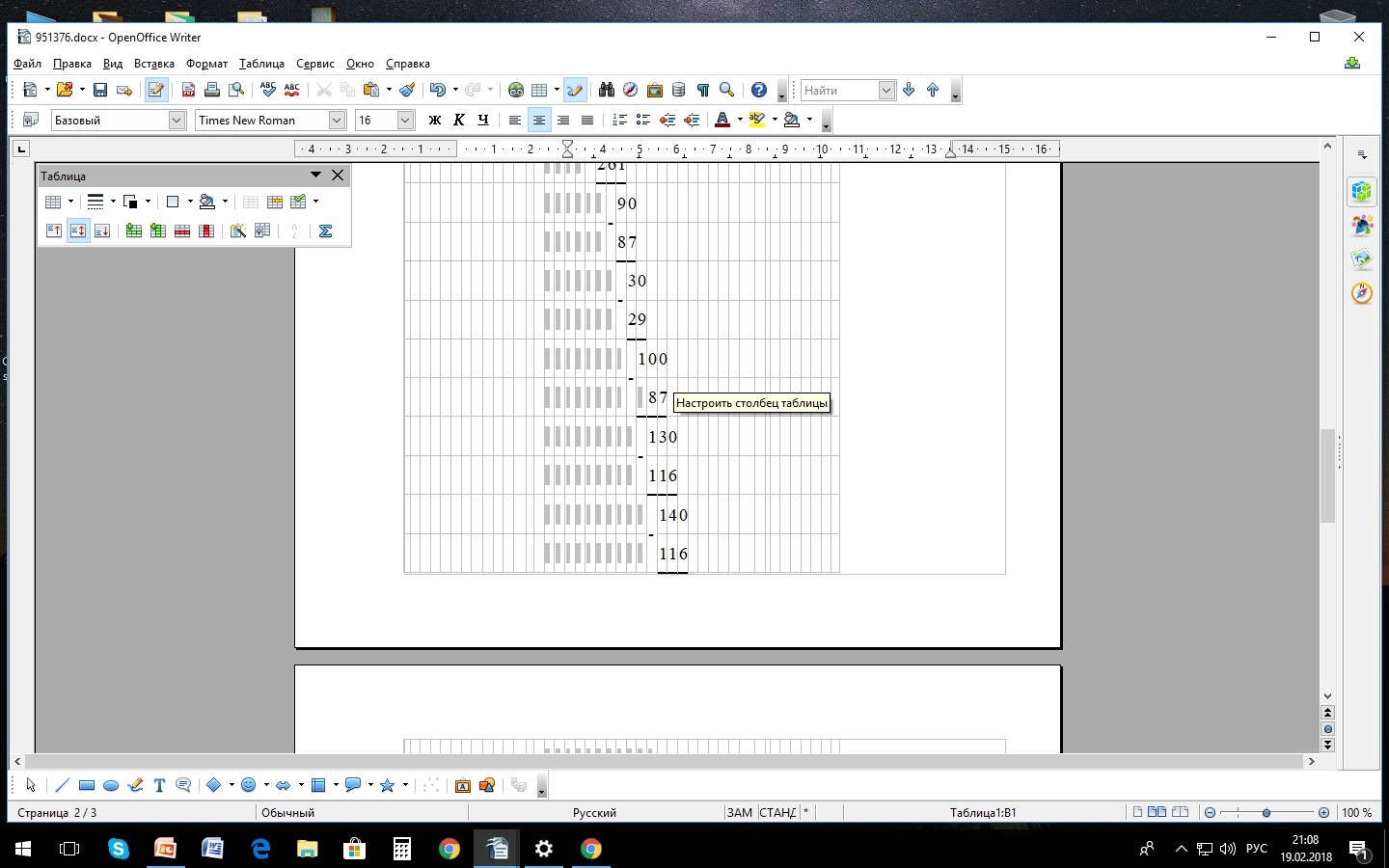Send document as e-mail
Image resolution: width=1389 pixels, height=868 pixels.
pos(124,90)
